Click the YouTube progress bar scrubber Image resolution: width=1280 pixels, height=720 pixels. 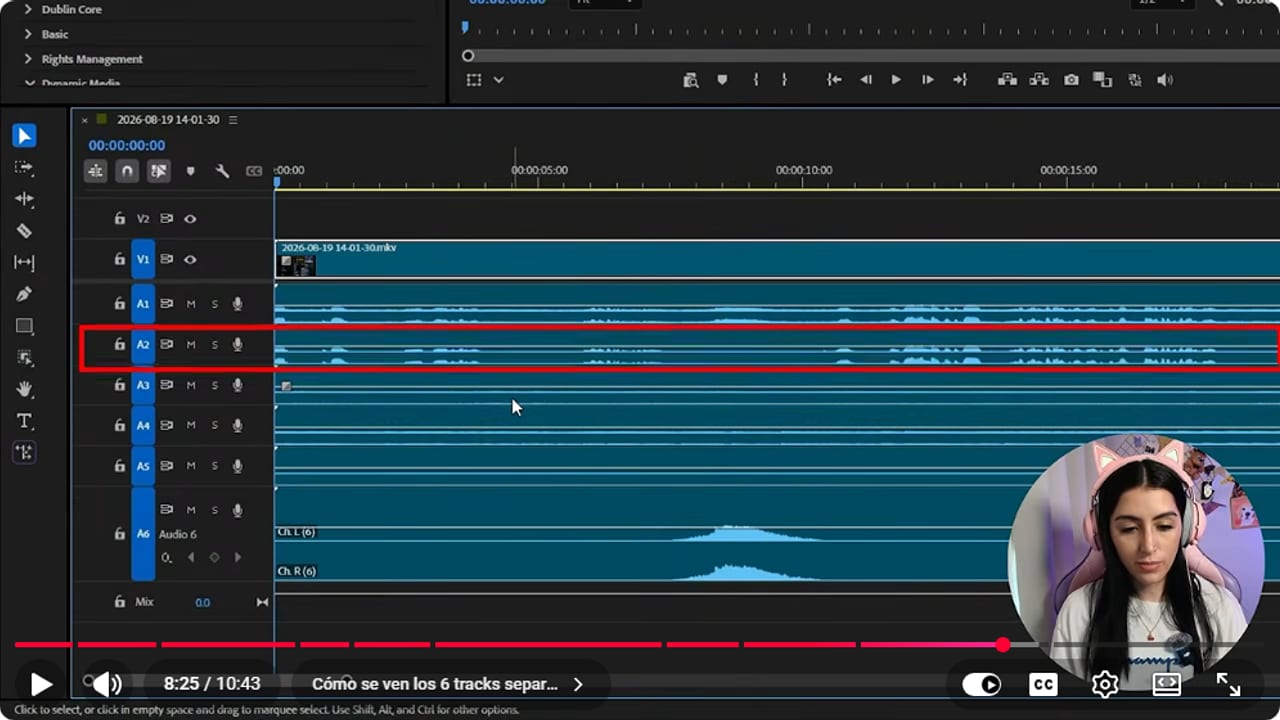pos(1002,645)
